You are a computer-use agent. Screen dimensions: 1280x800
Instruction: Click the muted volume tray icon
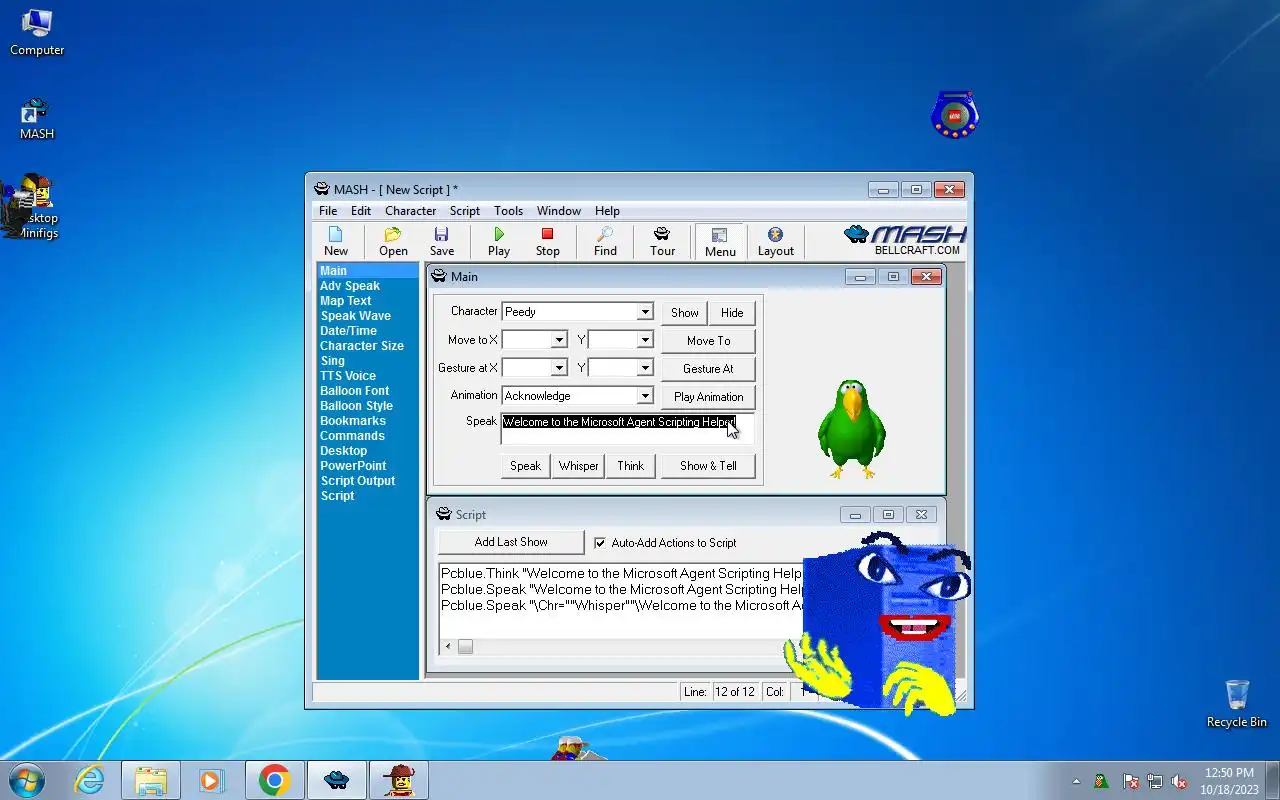click(x=1179, y=781)
